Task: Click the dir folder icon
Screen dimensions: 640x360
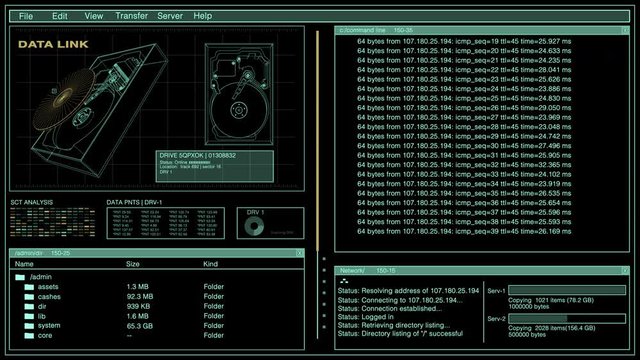Action: (29, 307)
